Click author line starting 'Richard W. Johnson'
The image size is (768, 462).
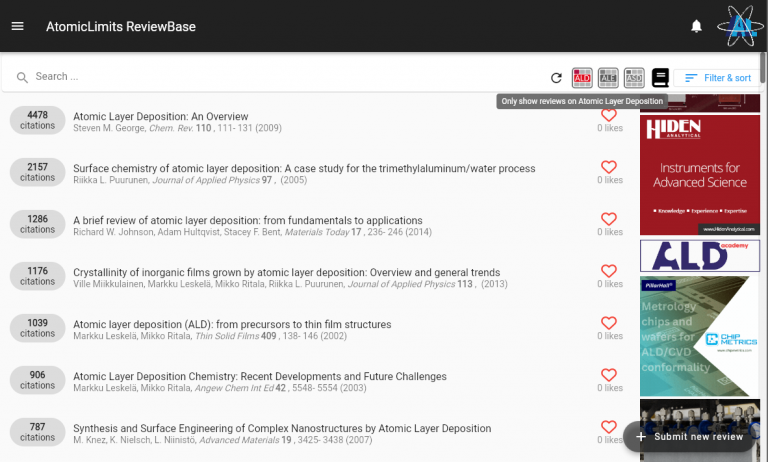point(252,232)
